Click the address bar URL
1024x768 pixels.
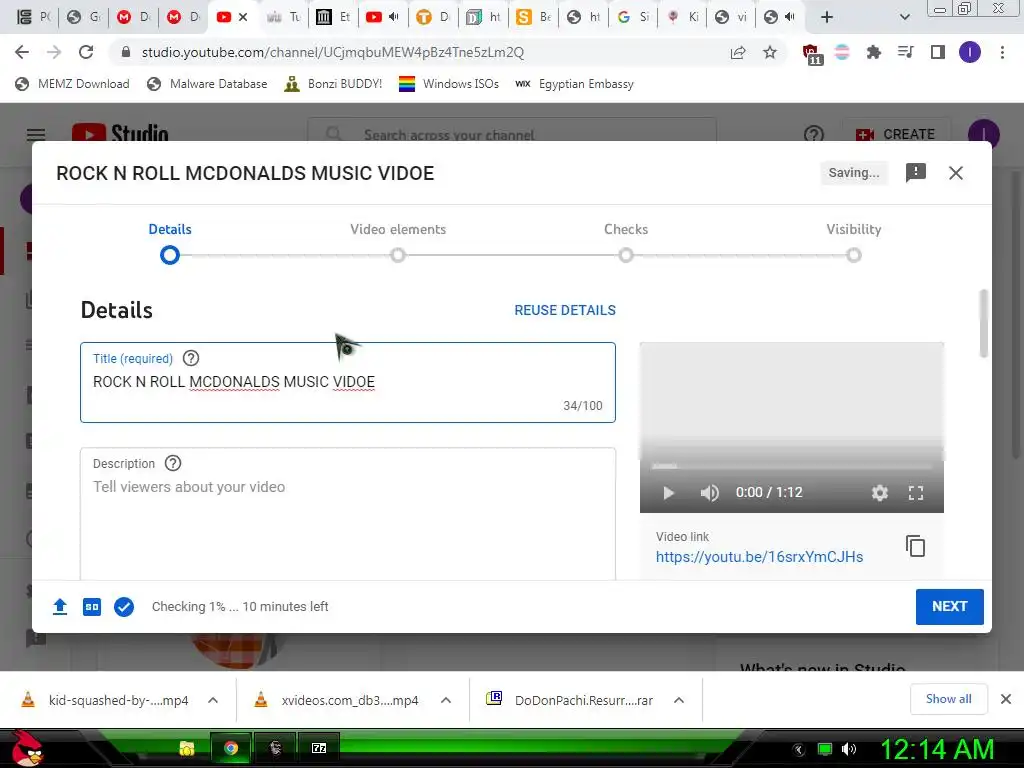(x=333, y=52)
